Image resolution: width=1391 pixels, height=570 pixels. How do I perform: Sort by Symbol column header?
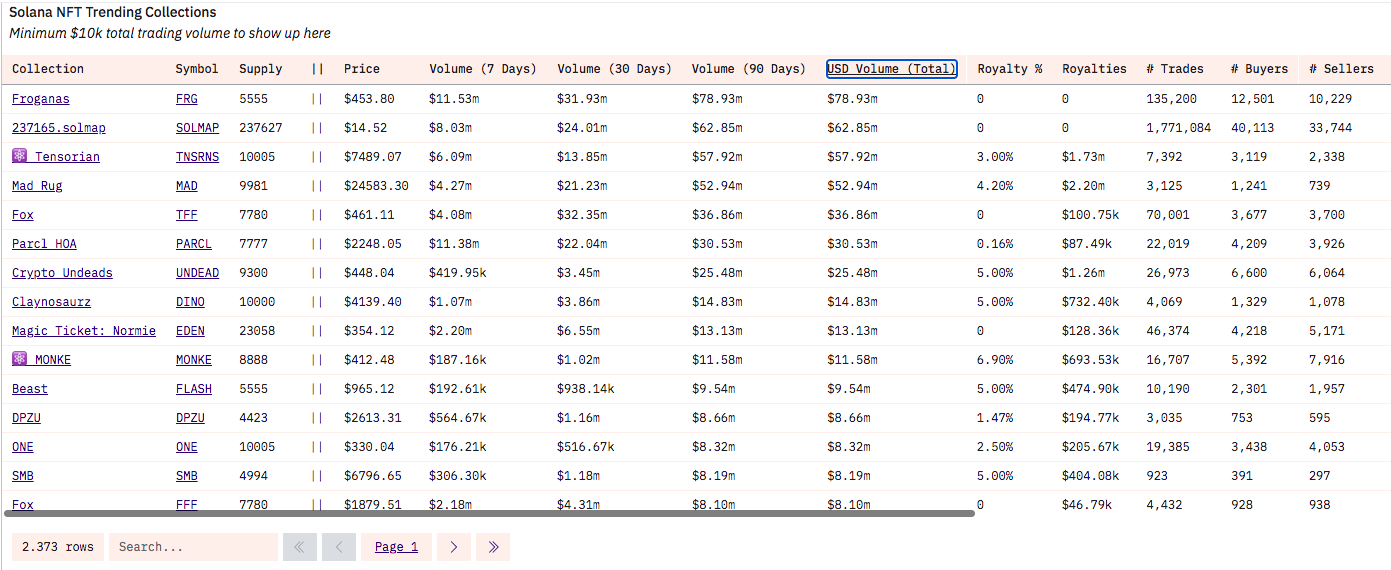tap(197, 69)
